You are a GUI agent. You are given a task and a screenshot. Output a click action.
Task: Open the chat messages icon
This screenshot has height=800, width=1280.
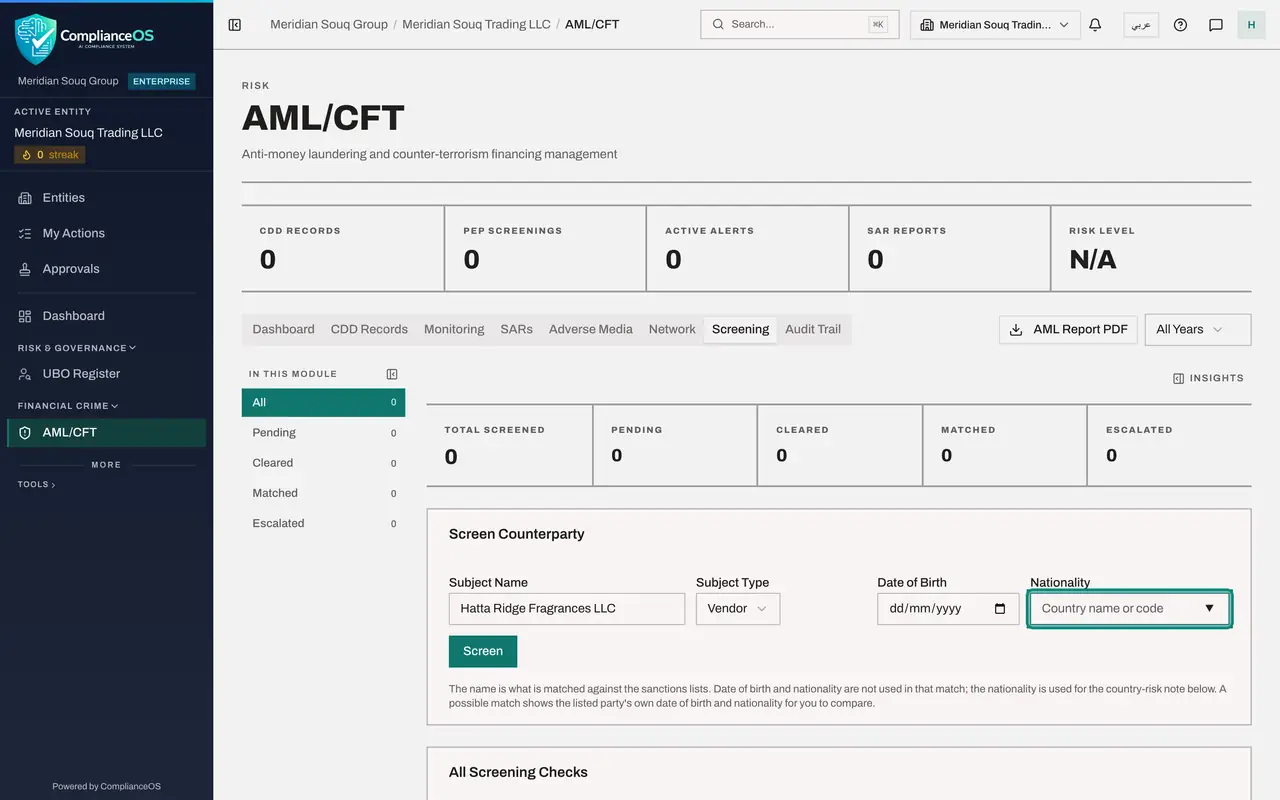1216,25
